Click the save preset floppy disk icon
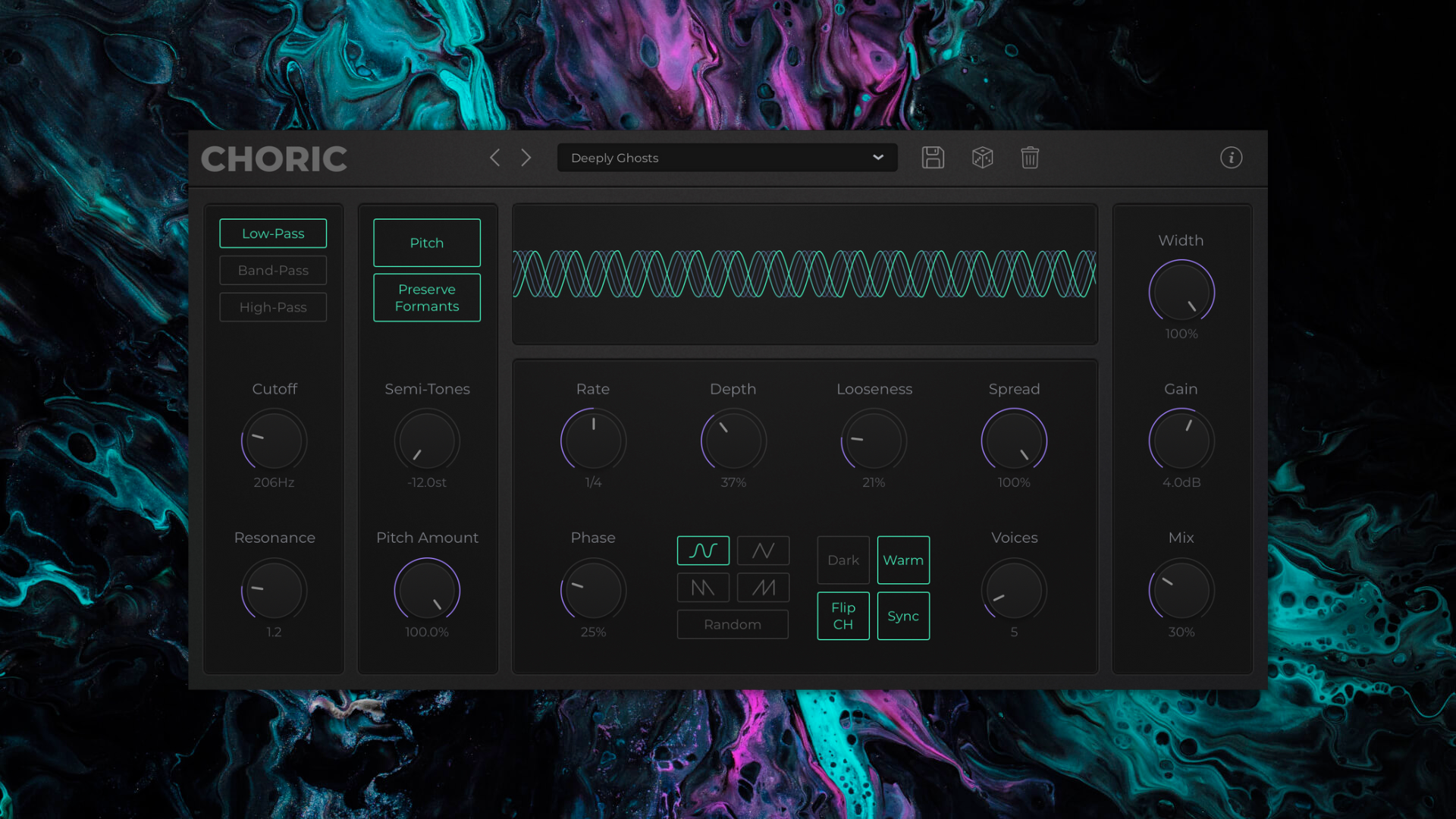This screenshot has width=1456, height=819. coord(933,158)
